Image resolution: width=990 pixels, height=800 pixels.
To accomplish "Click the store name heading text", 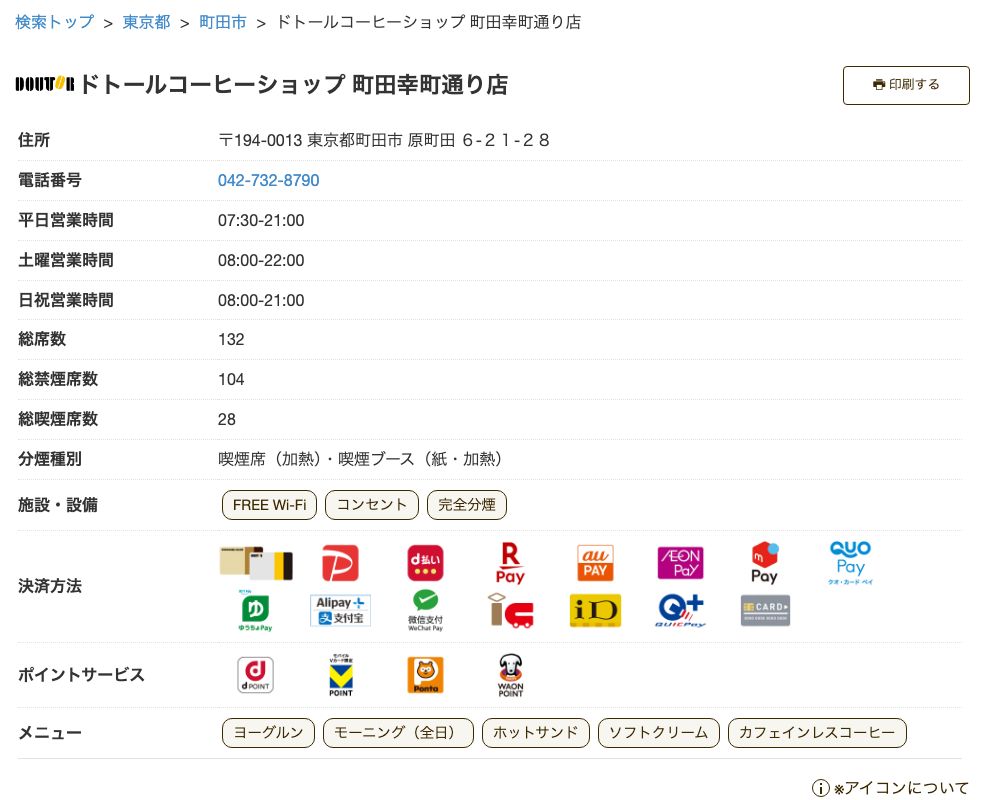I will click(294, 85).
